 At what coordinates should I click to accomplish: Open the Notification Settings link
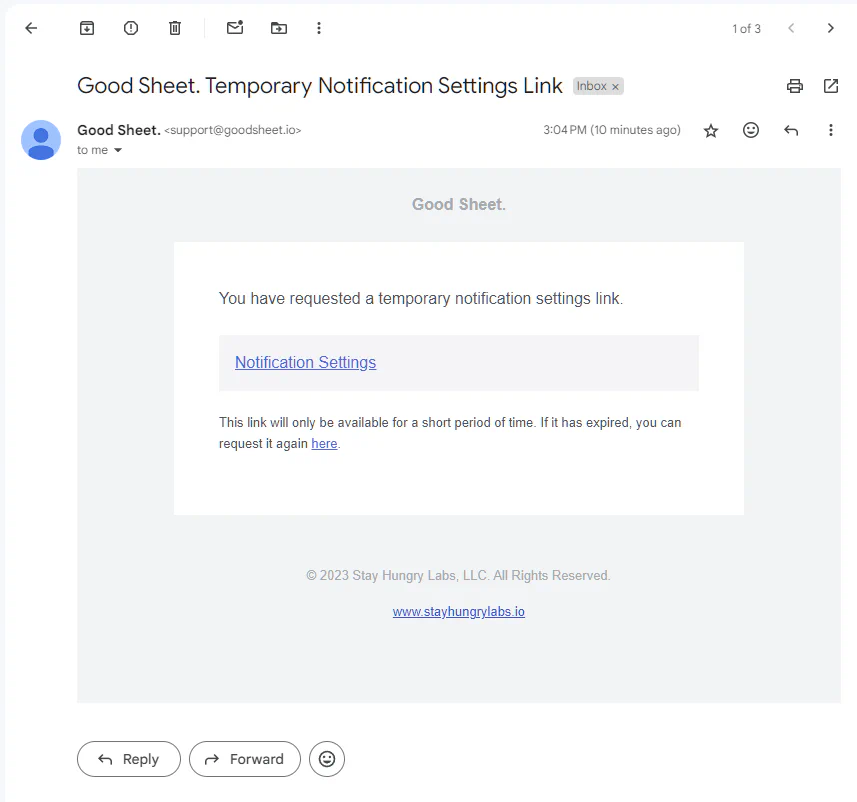click(306, 362)
